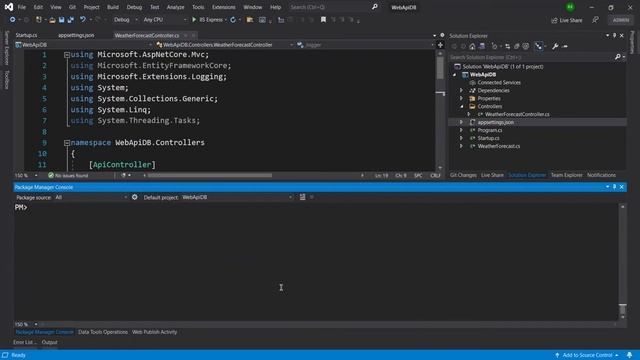
Task: Click the browser refresh icon in toolbar
Action: coord(233,20)
